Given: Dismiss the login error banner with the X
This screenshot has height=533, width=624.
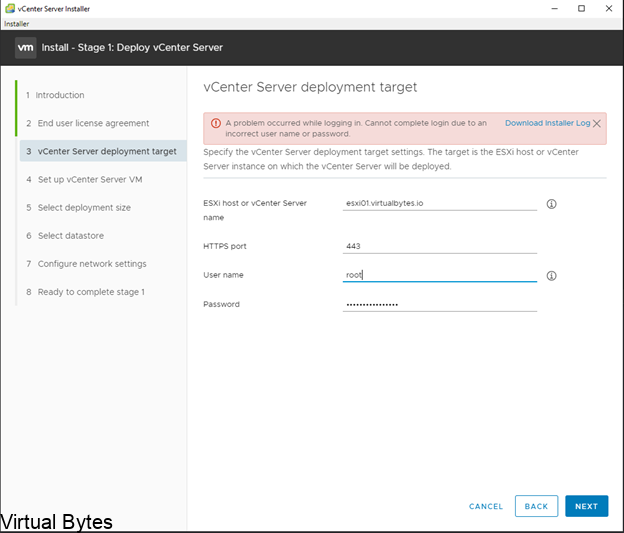Looking at the screenshot, I should tap(597, 123).
